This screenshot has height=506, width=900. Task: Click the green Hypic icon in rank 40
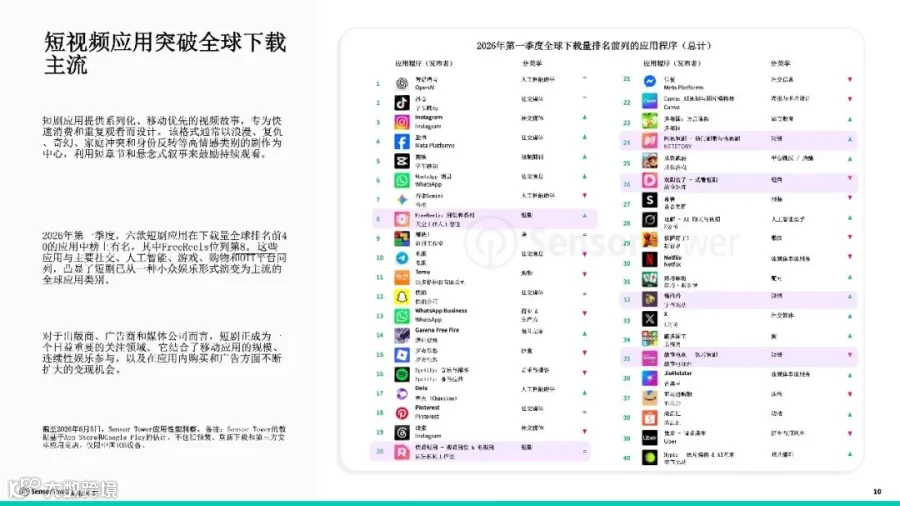(650, 457)
